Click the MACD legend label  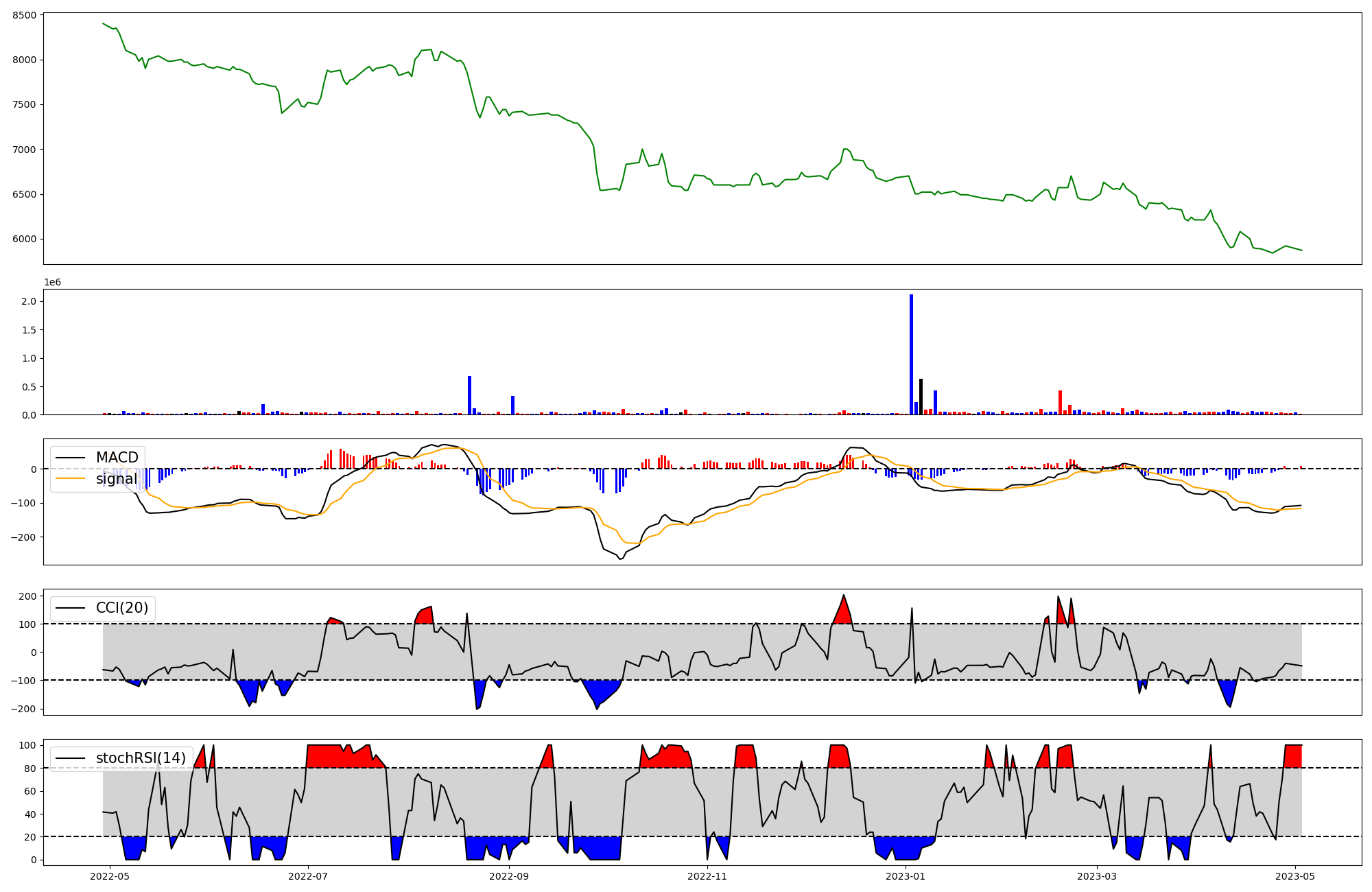click(117, 458)
